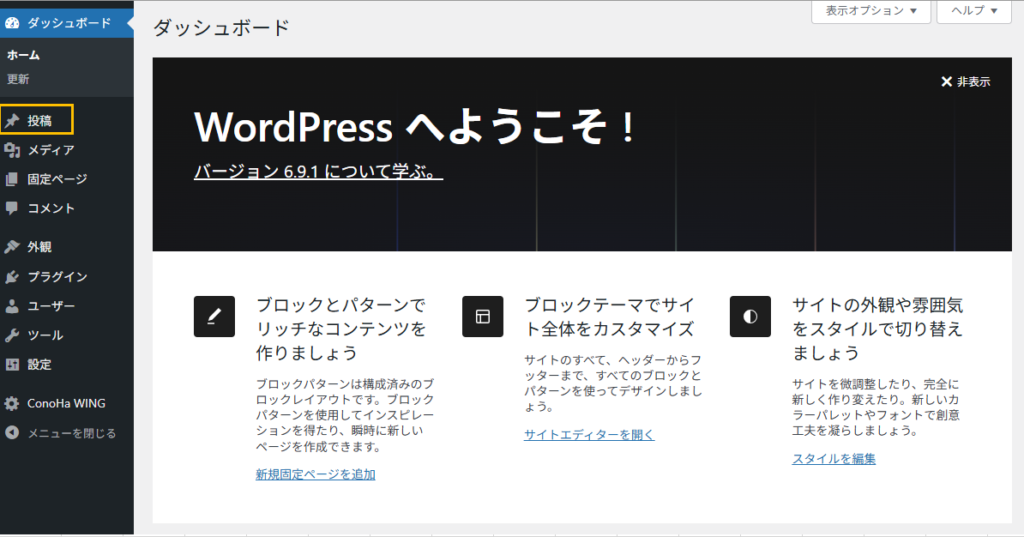
Task: Click the sliders icon beside 設定
Action: point(12,365)
